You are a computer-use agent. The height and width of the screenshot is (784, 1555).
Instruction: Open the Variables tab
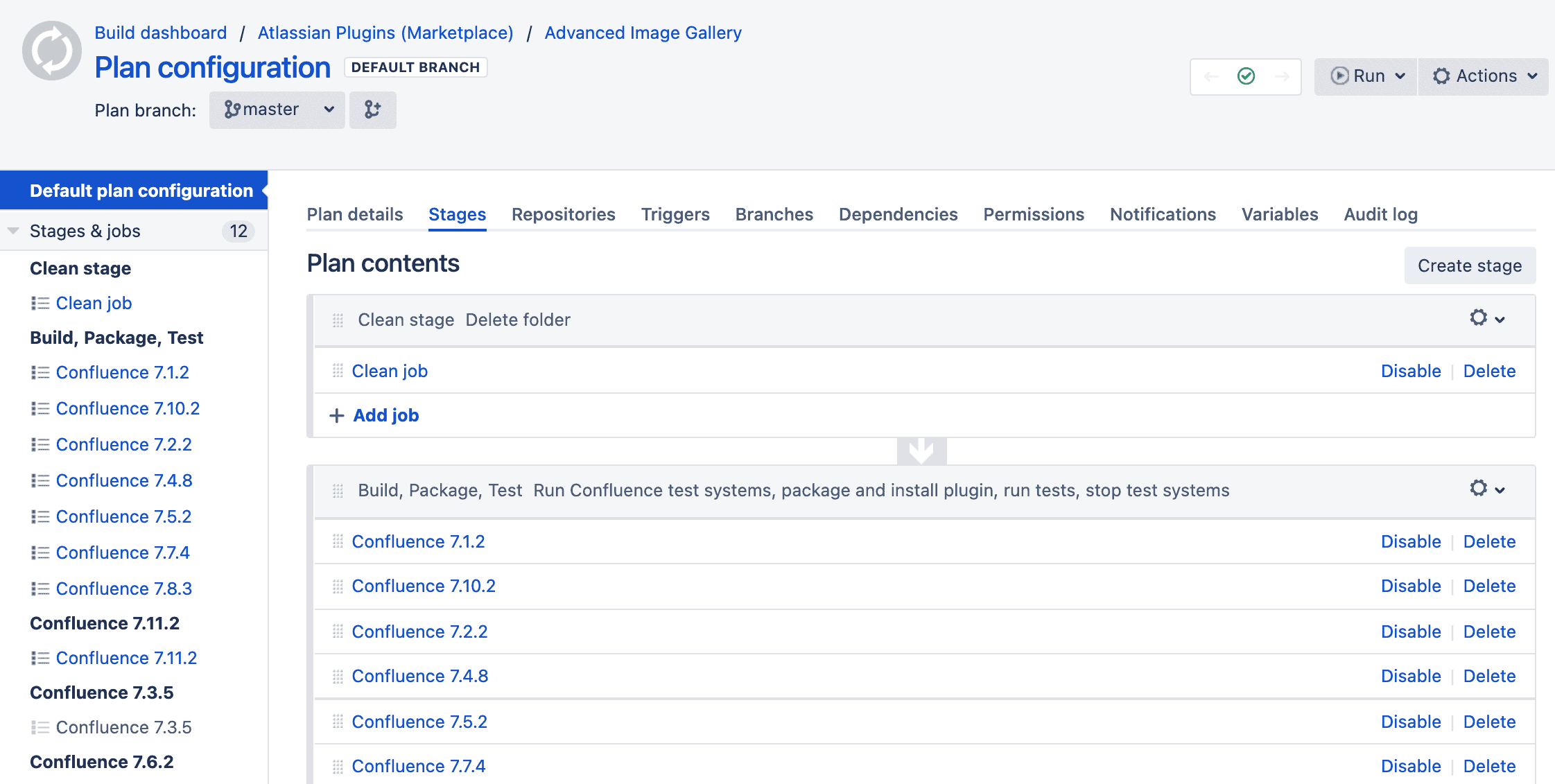pos(1280,214)
